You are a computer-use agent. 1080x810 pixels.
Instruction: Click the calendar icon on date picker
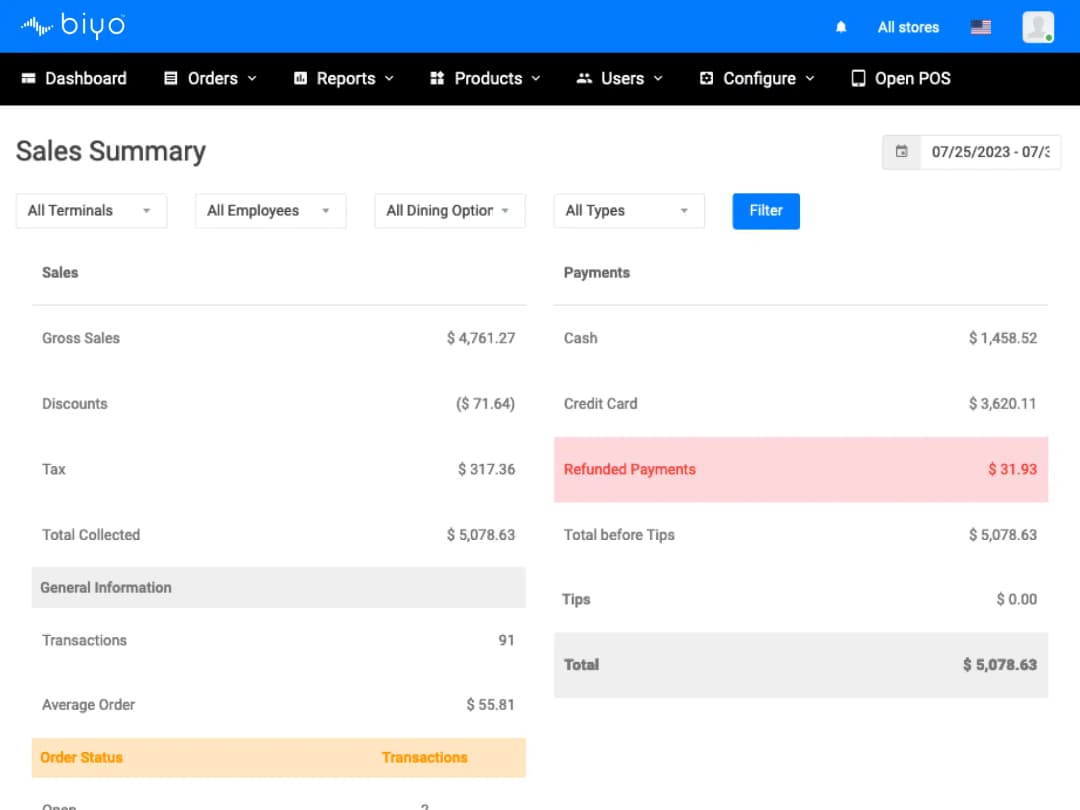click(x=900, y=152)
